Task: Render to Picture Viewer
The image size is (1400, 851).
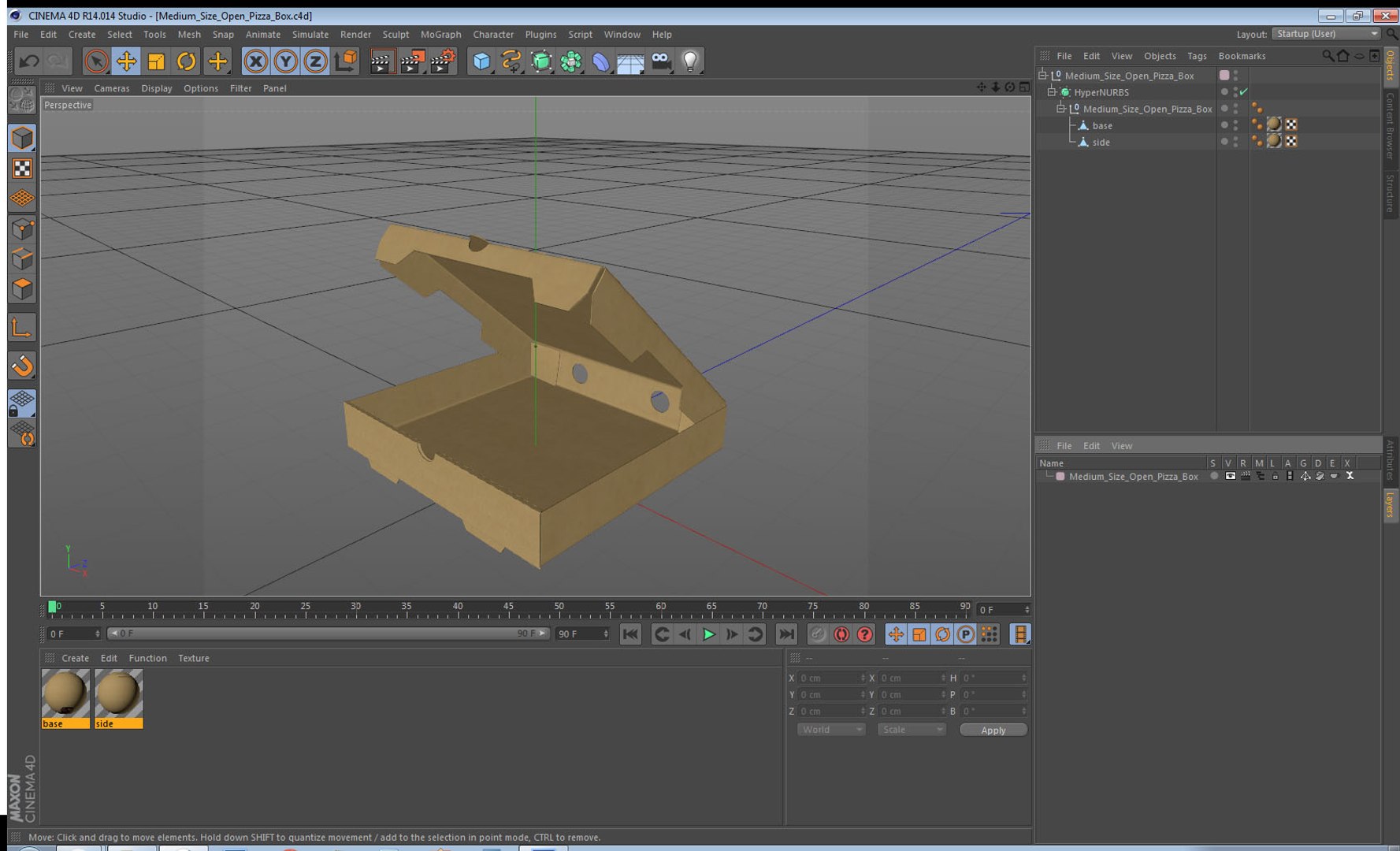Action: click(412, 61)
